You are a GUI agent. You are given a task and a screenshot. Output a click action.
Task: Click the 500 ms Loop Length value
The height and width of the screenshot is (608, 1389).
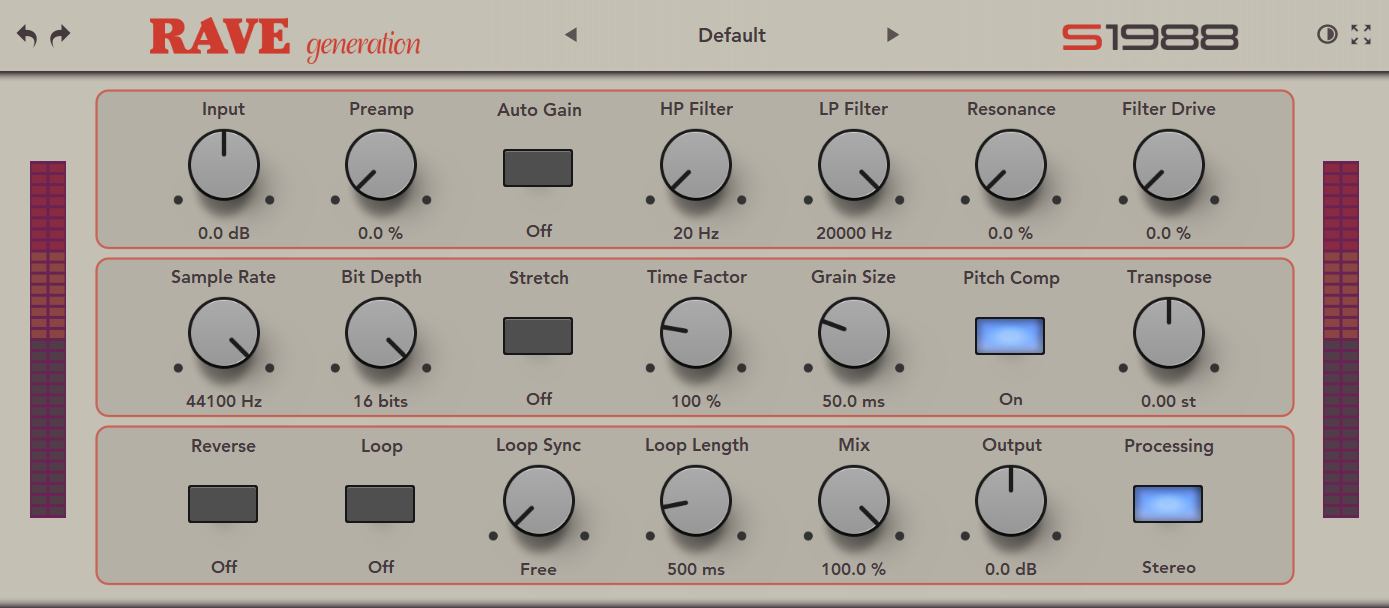(696, 569)
